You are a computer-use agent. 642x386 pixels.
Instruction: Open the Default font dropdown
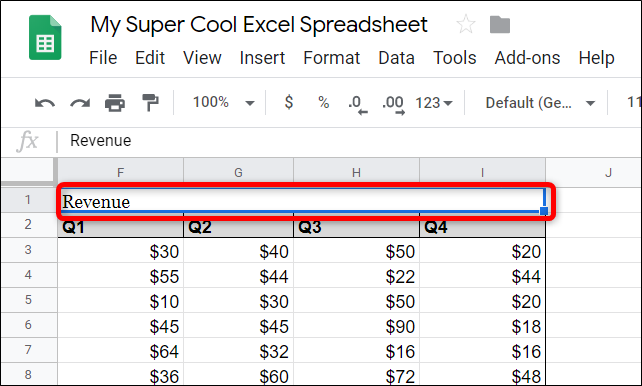point(540,103)
